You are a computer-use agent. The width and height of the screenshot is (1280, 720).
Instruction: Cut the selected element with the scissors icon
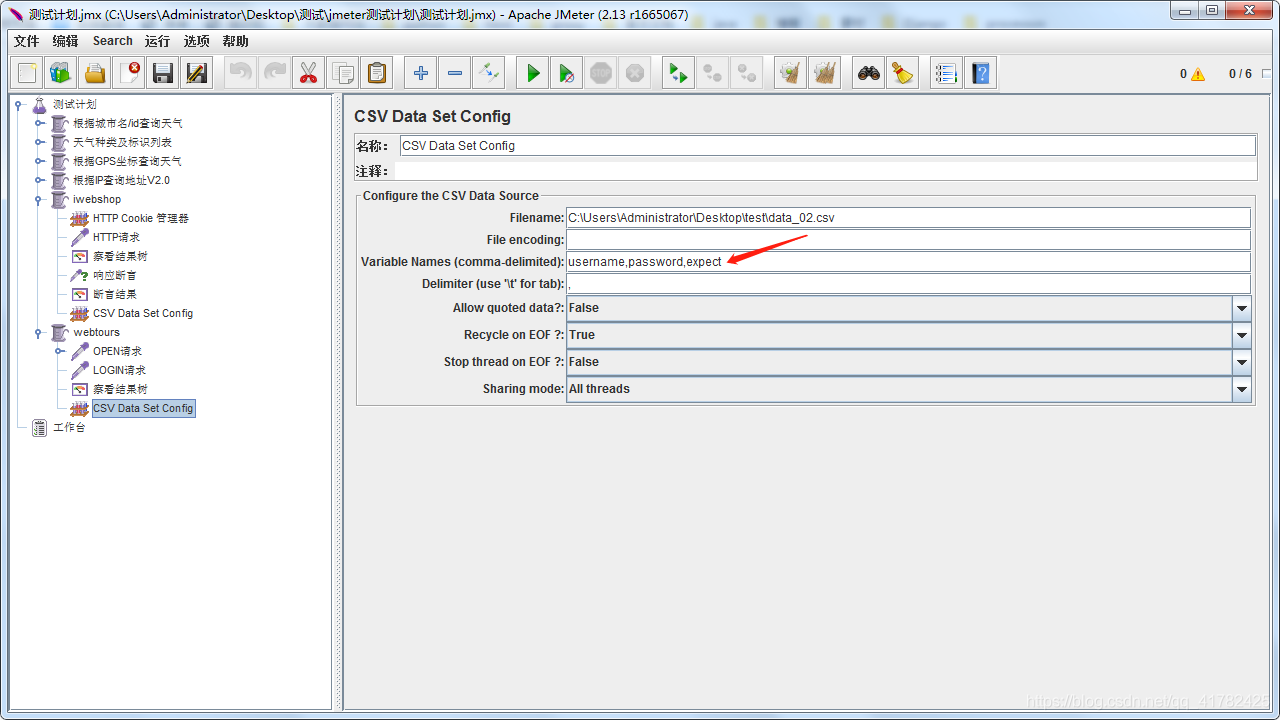[x=308, y=73]
